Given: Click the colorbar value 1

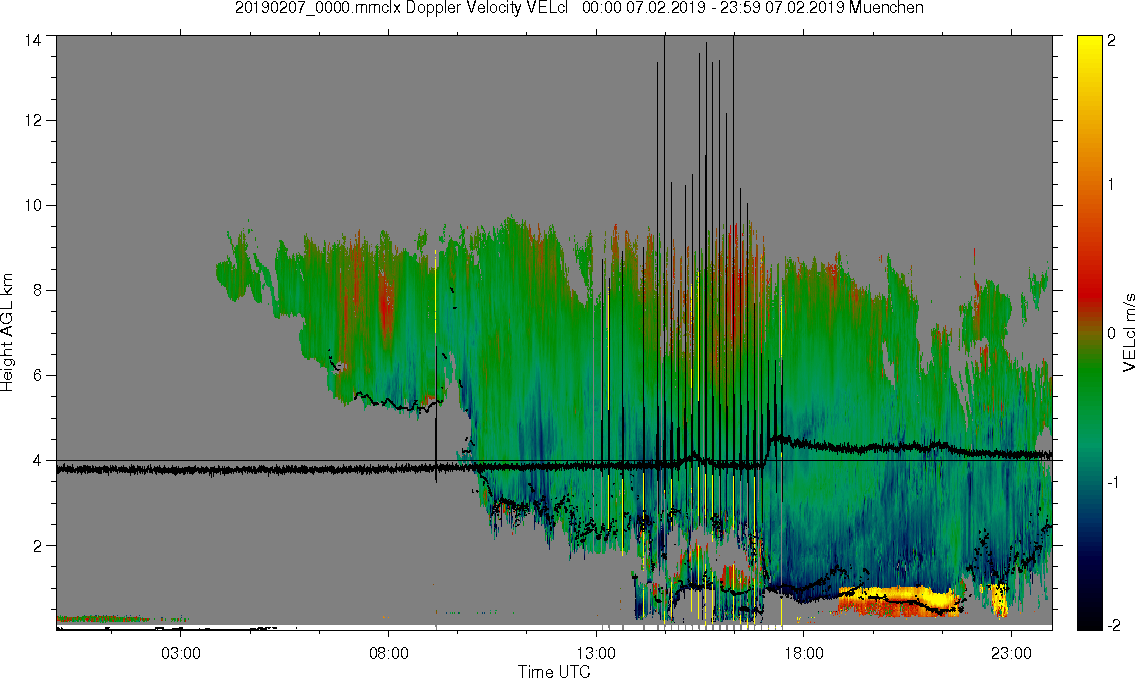Looking at the screenshot, I should coord(1111,185).
